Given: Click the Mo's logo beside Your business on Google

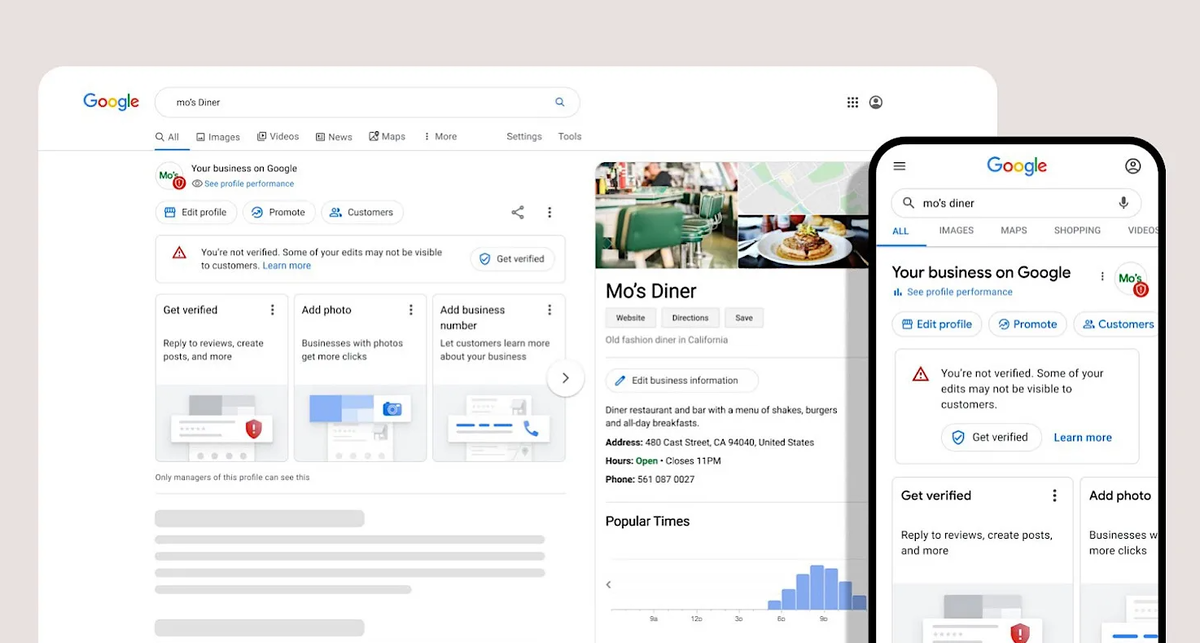Looking at the screenshot, I should (x=170, y=176).
